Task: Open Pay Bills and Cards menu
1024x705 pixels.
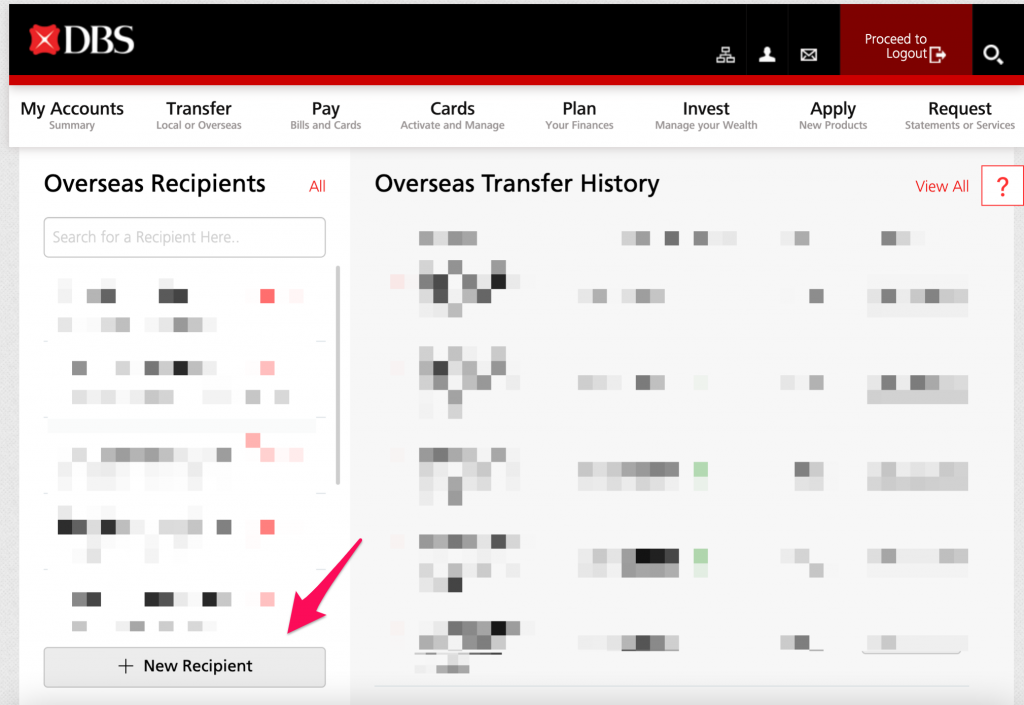Action: click(x=325, y=115)
